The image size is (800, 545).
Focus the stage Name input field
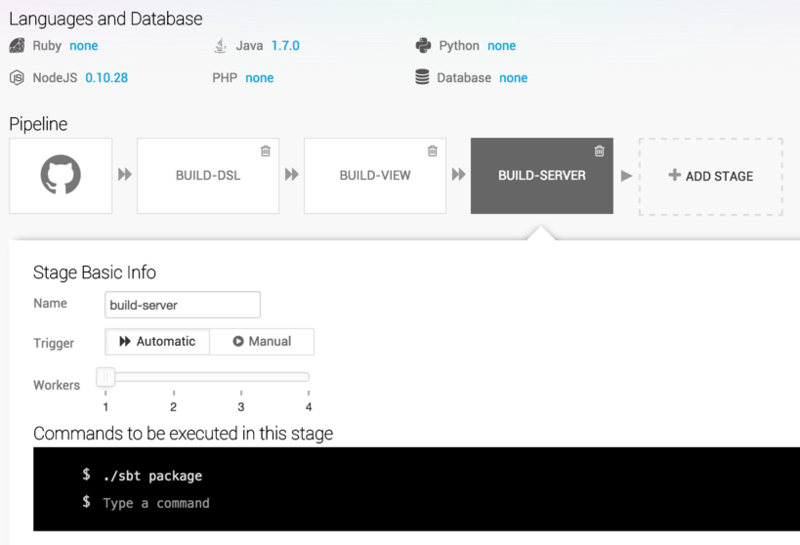pos(183,305)
